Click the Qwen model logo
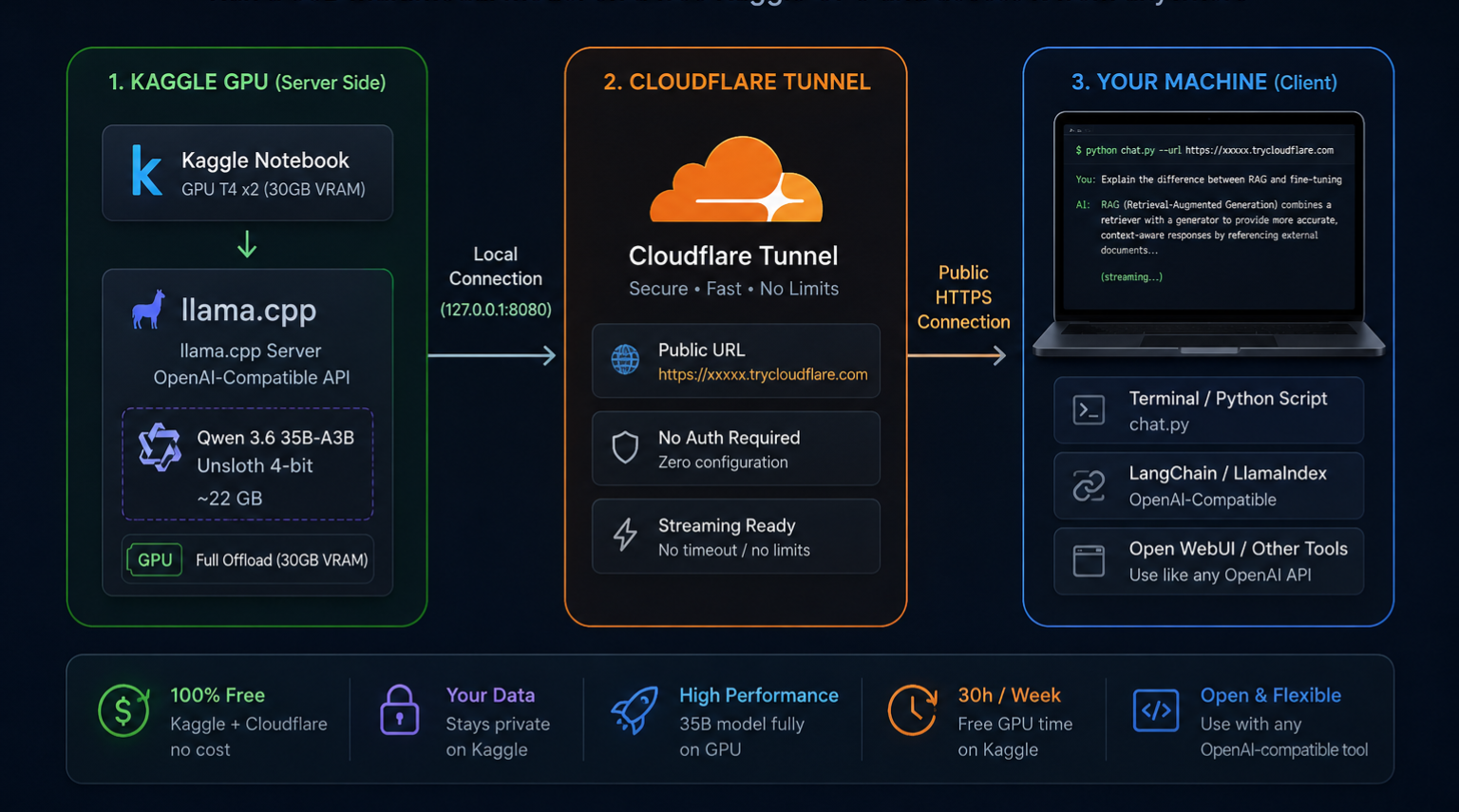The image size is (1459, 812). click(x=160, y=447)
